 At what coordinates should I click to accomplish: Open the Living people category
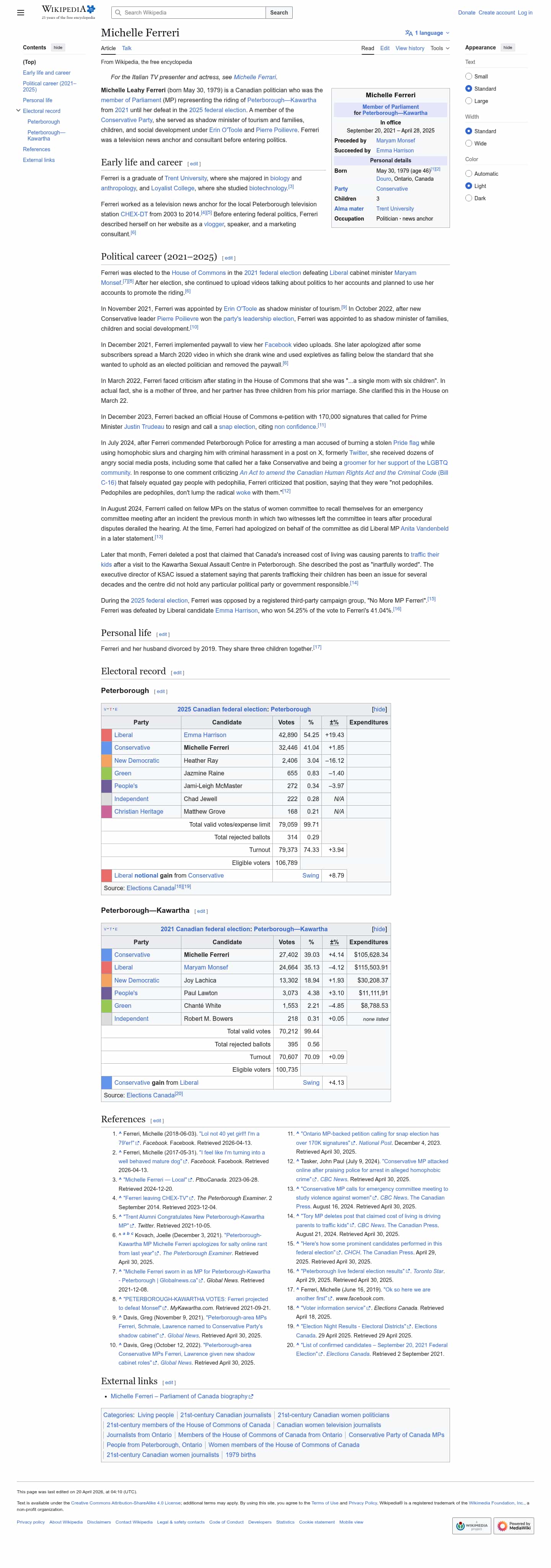[x=156, y=1415]
